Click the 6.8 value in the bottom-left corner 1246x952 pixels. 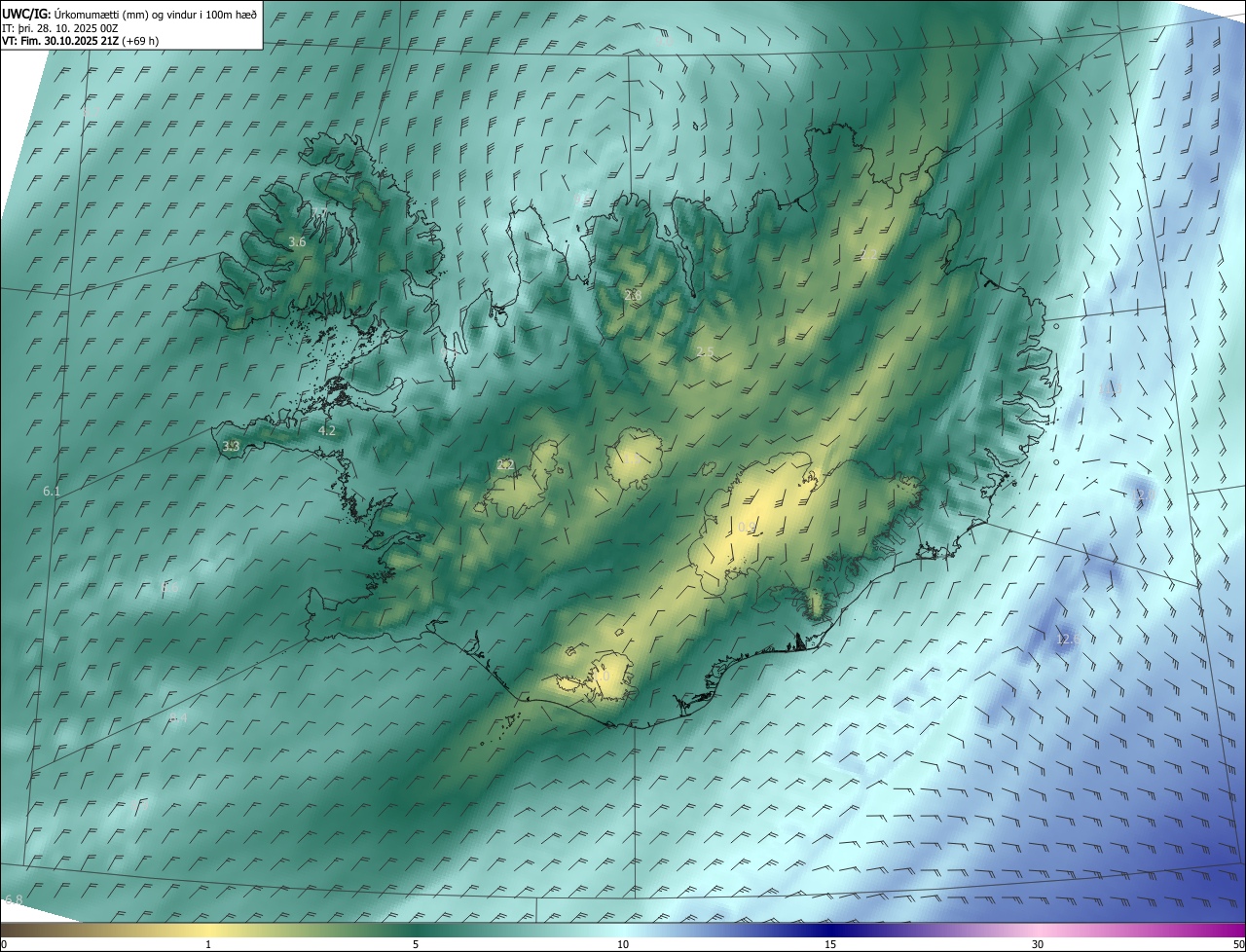(x=14, y=899)
